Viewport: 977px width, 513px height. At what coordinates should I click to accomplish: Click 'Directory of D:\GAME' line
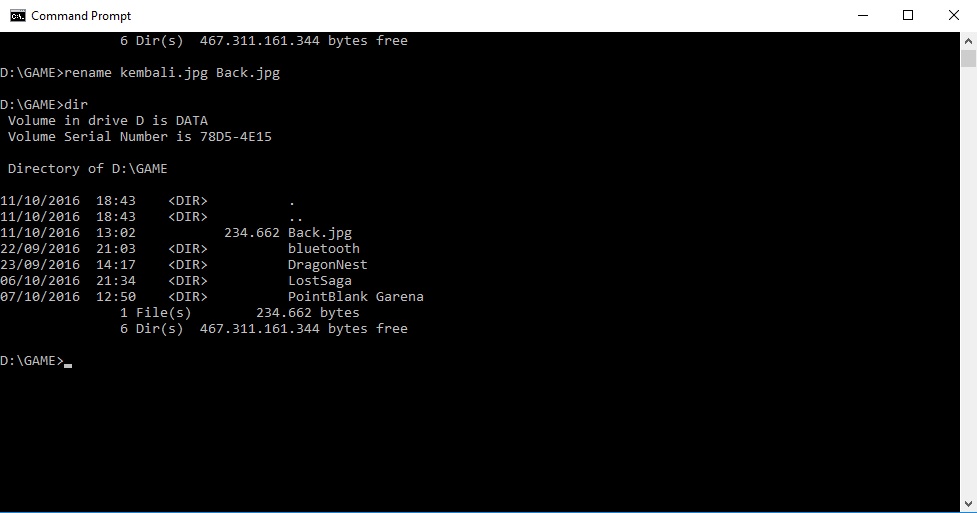click(x=88, y=168)
